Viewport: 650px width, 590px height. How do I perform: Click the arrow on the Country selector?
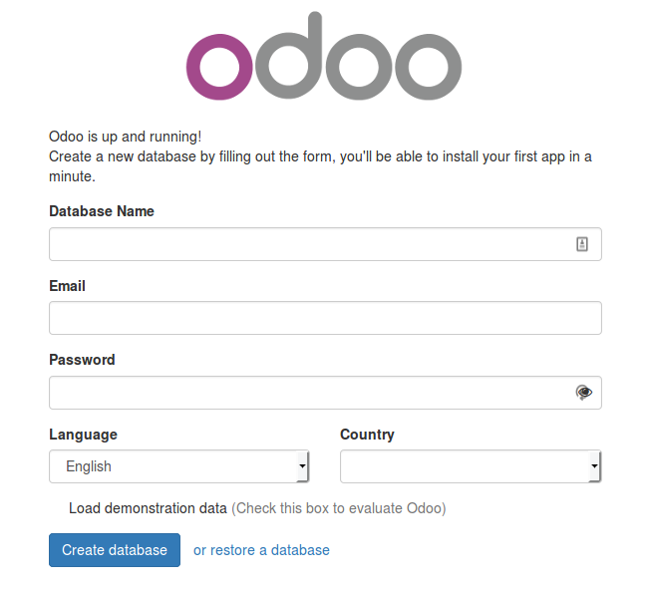[594, 466]
